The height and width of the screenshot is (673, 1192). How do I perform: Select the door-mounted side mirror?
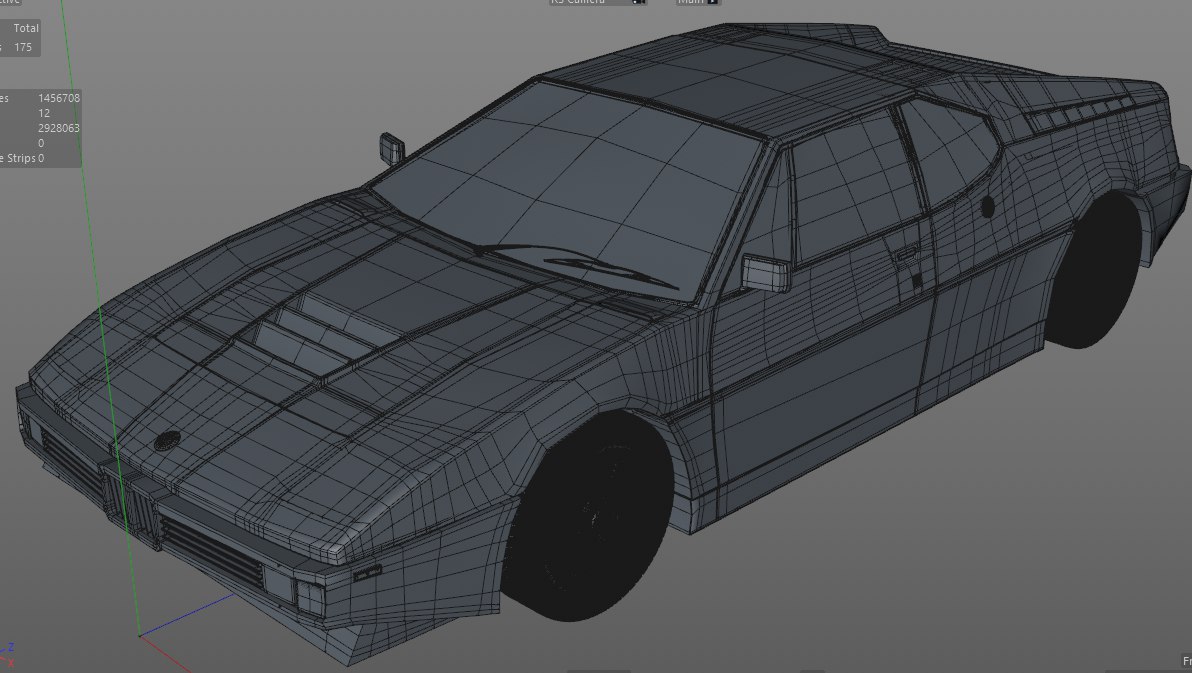[766, 273]
